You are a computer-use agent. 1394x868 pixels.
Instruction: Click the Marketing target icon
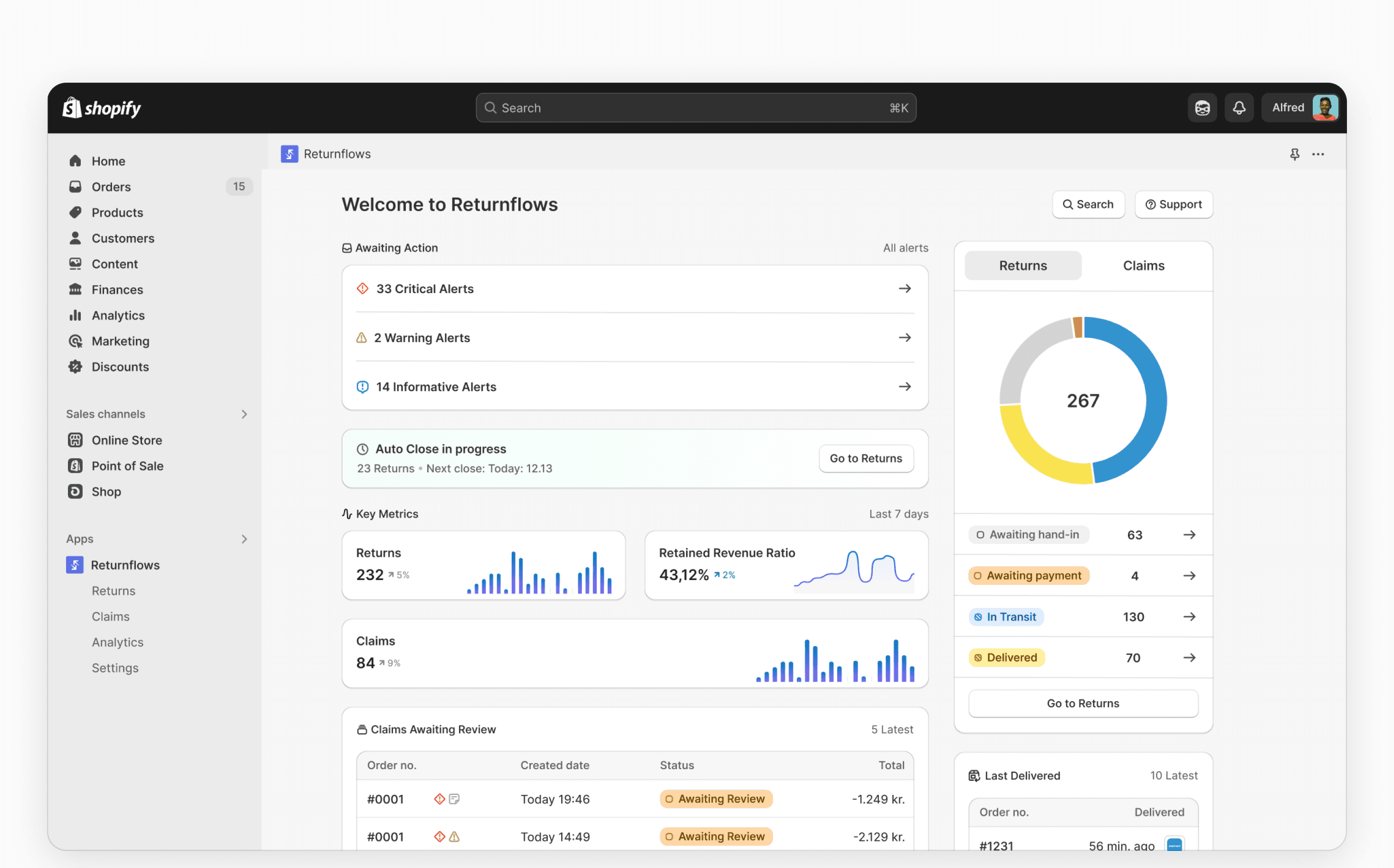coord(75,341)
